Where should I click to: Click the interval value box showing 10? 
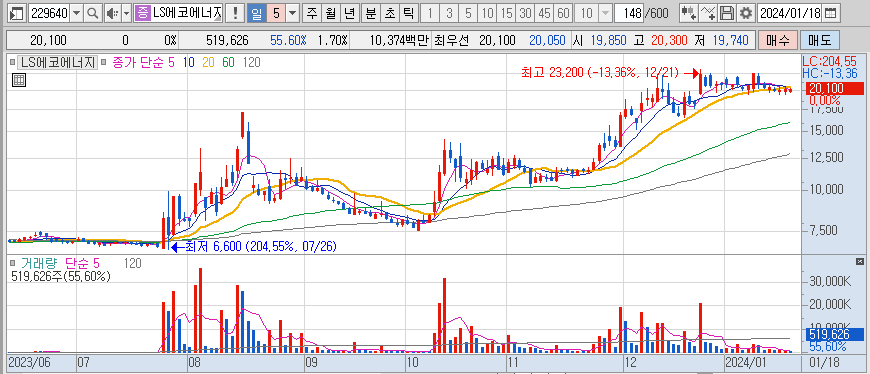pyautogui.click(x=587, y=13)
